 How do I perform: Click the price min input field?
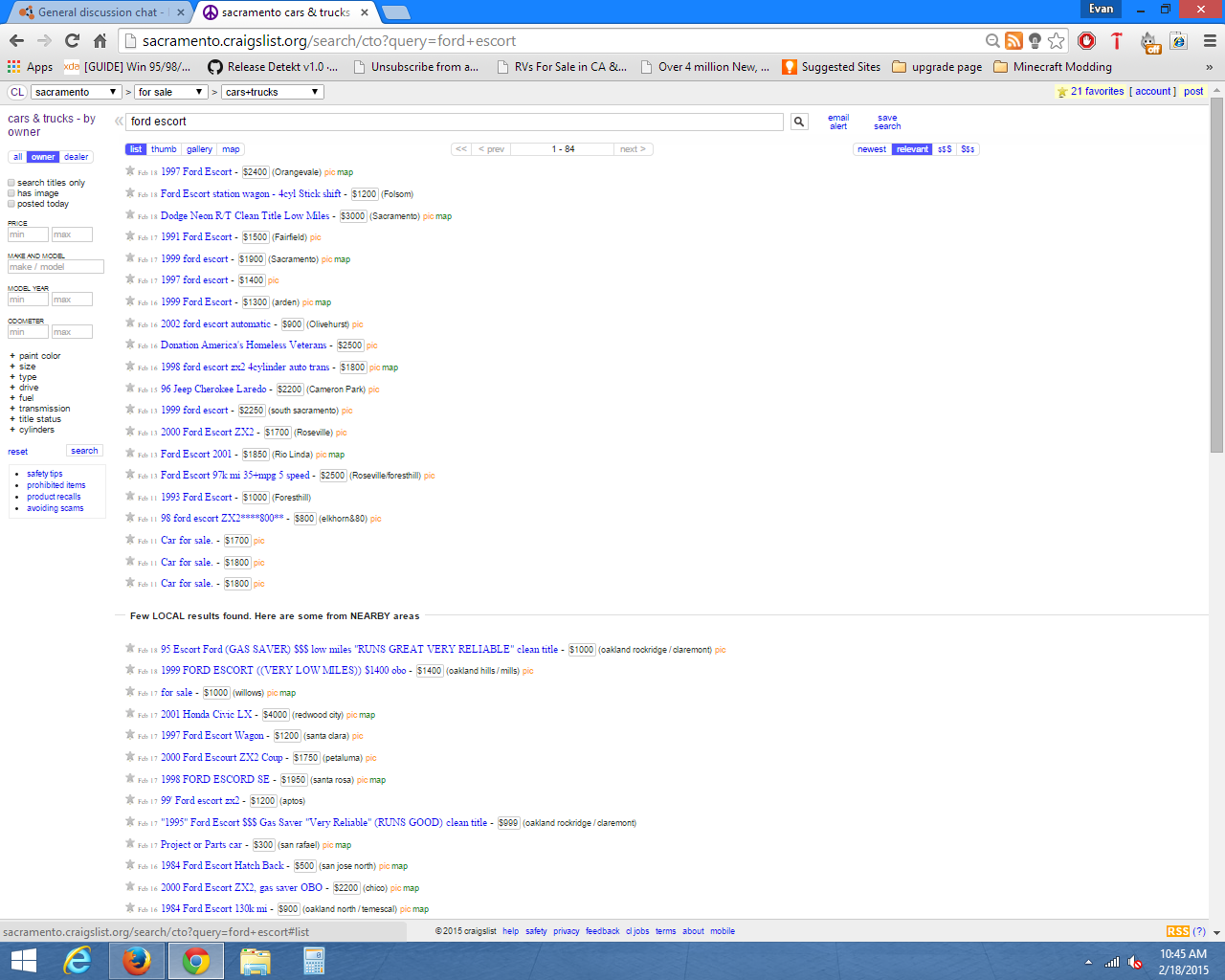pyautogui.click(x=28, y=234)
